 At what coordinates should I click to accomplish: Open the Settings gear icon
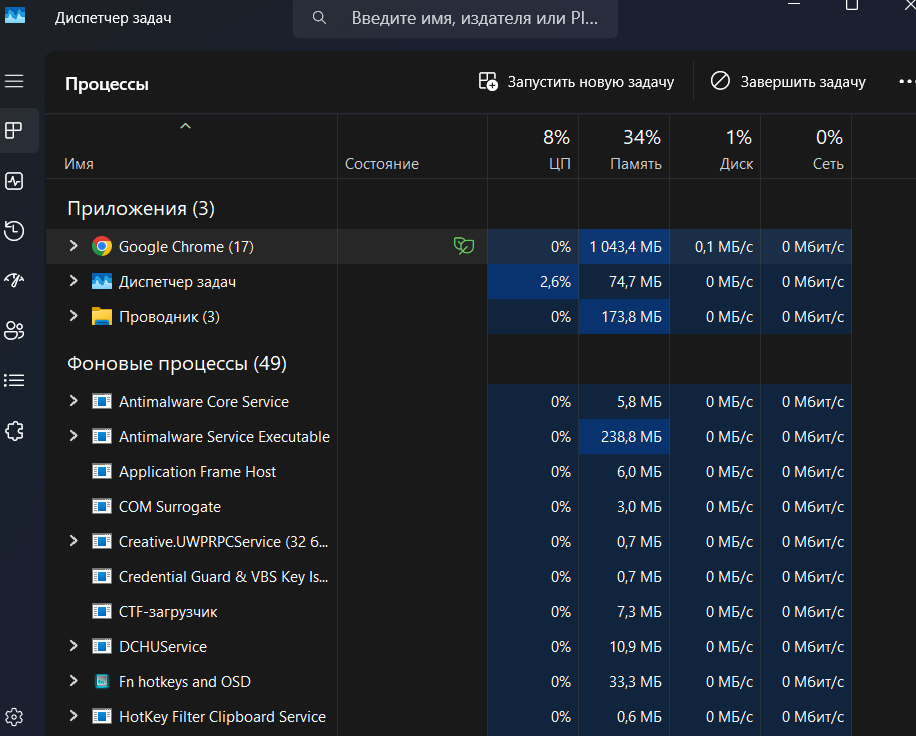click(14, 717)
